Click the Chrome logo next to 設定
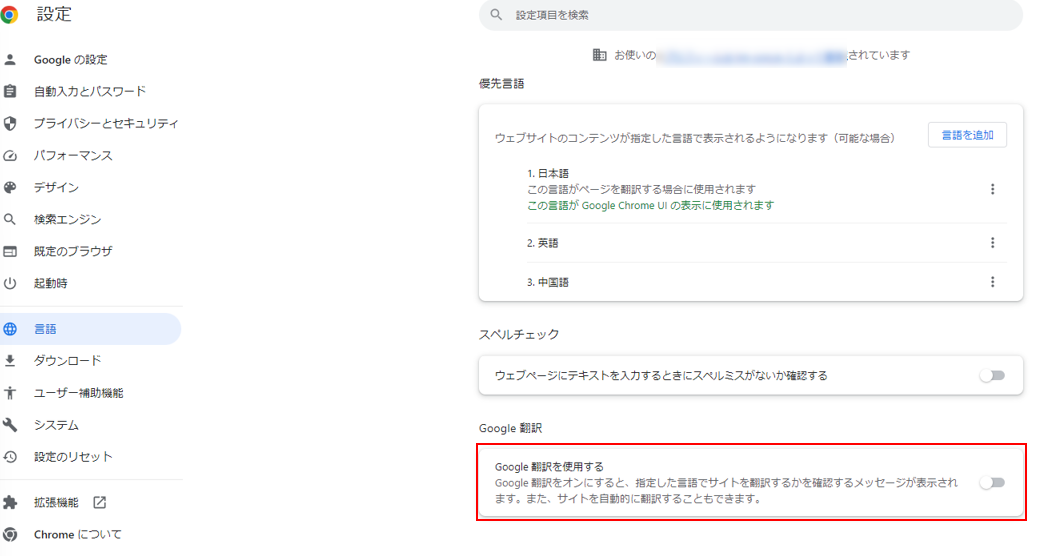This screenshot has width=1061, height=556. 9,14
